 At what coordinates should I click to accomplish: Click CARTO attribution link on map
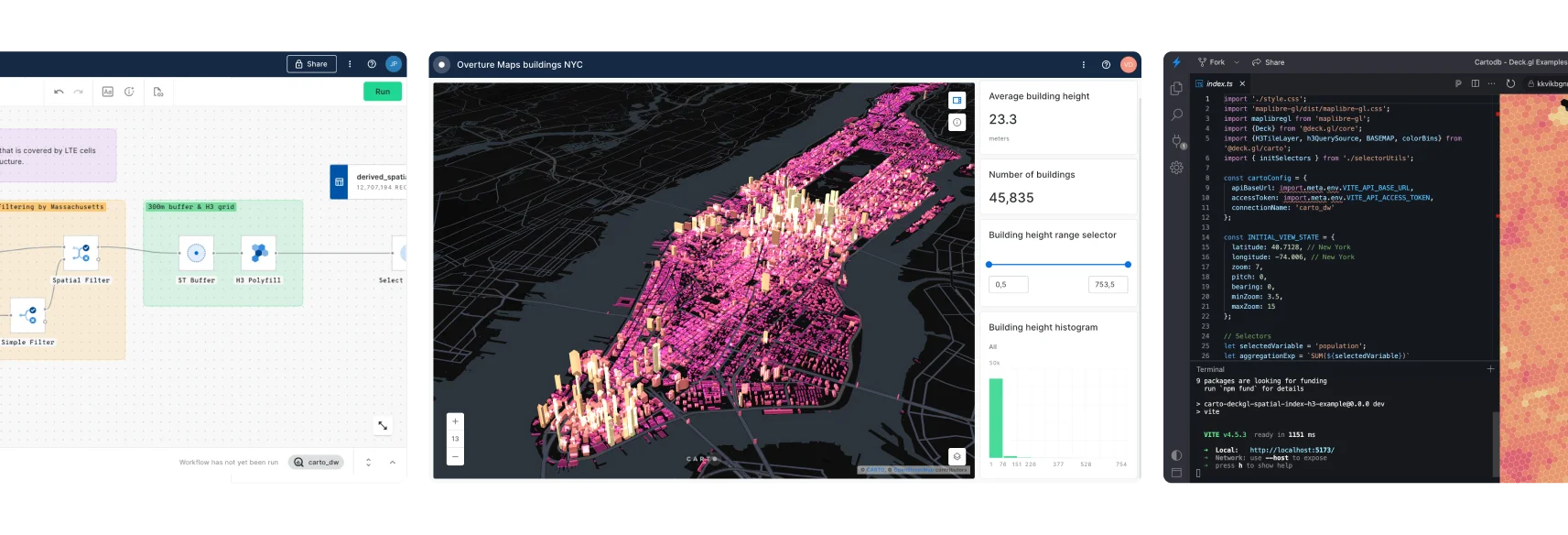[876, 470]
